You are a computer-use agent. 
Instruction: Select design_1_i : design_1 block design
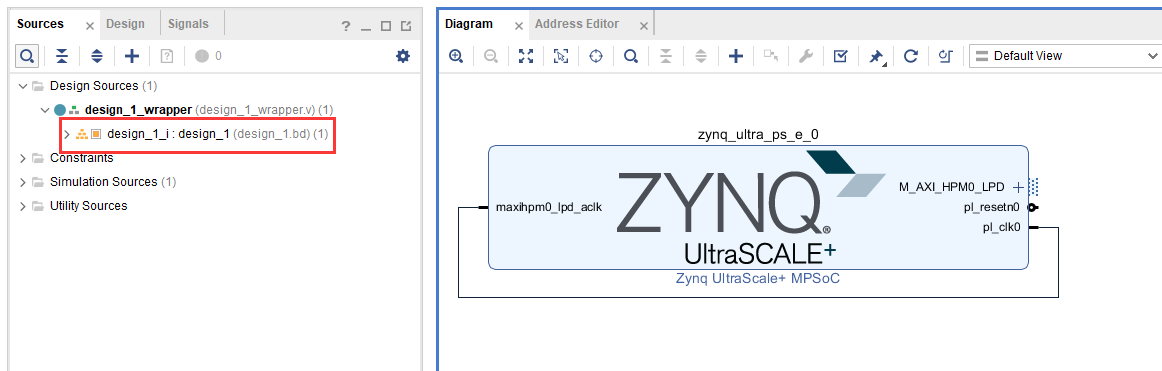[168, 134]
